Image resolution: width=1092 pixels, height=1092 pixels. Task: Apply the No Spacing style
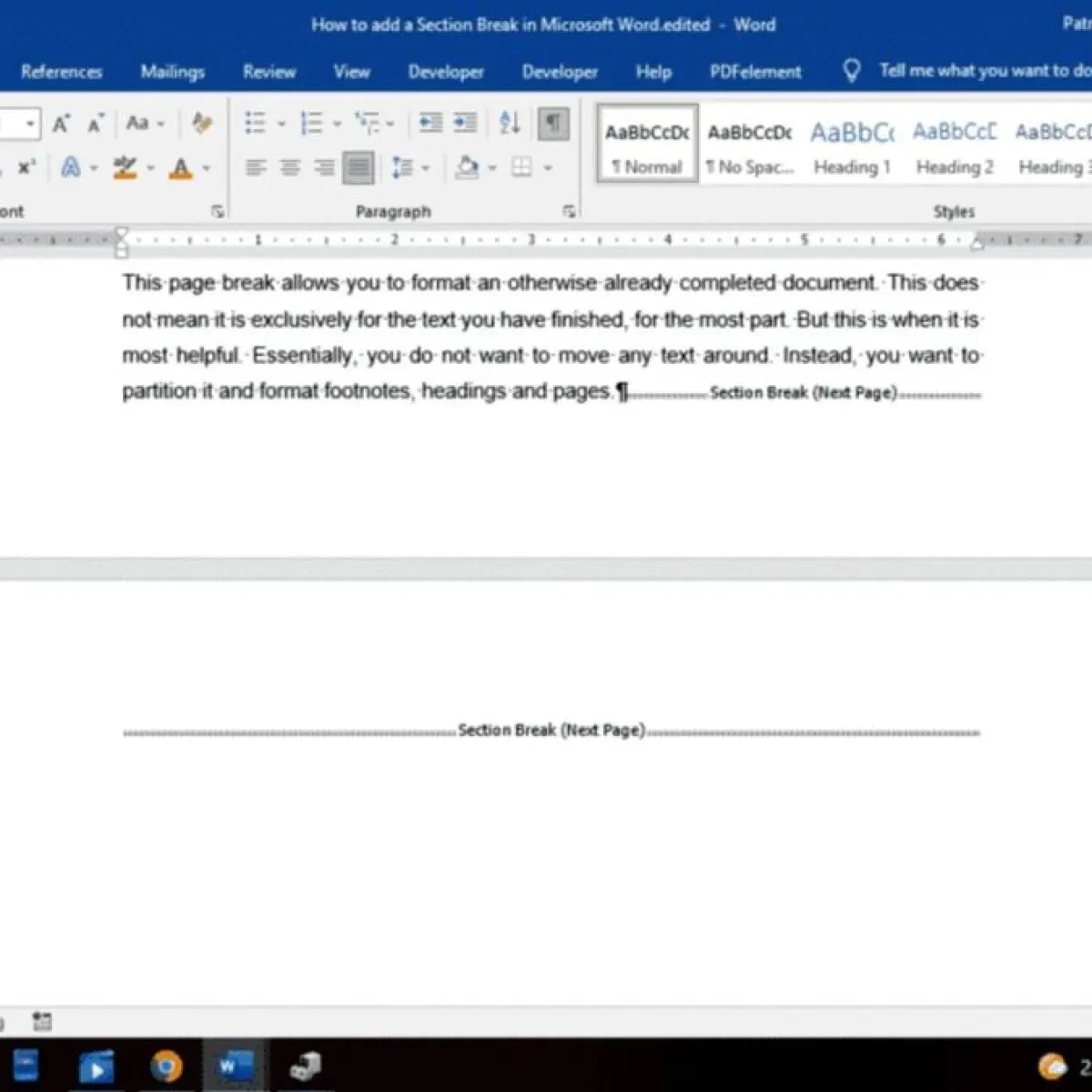click(x=750, y=144)
